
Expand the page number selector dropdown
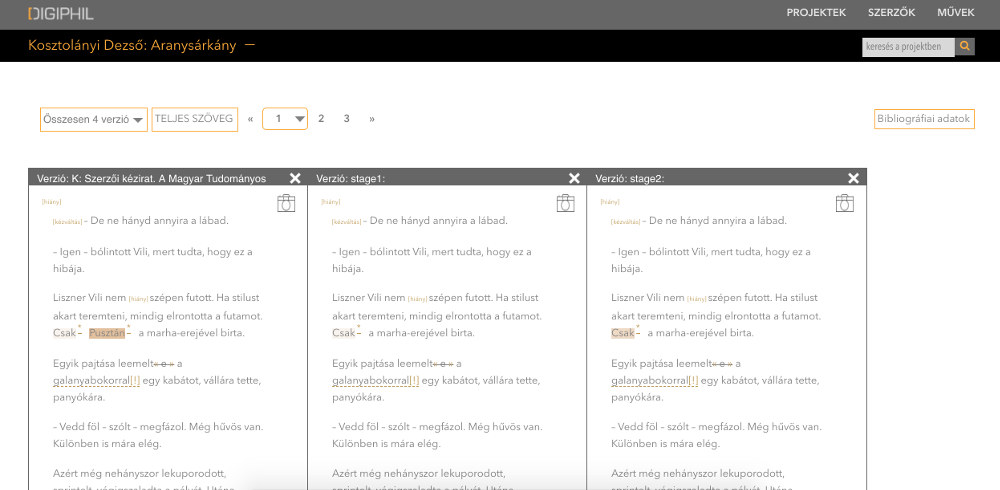point(284,119)
